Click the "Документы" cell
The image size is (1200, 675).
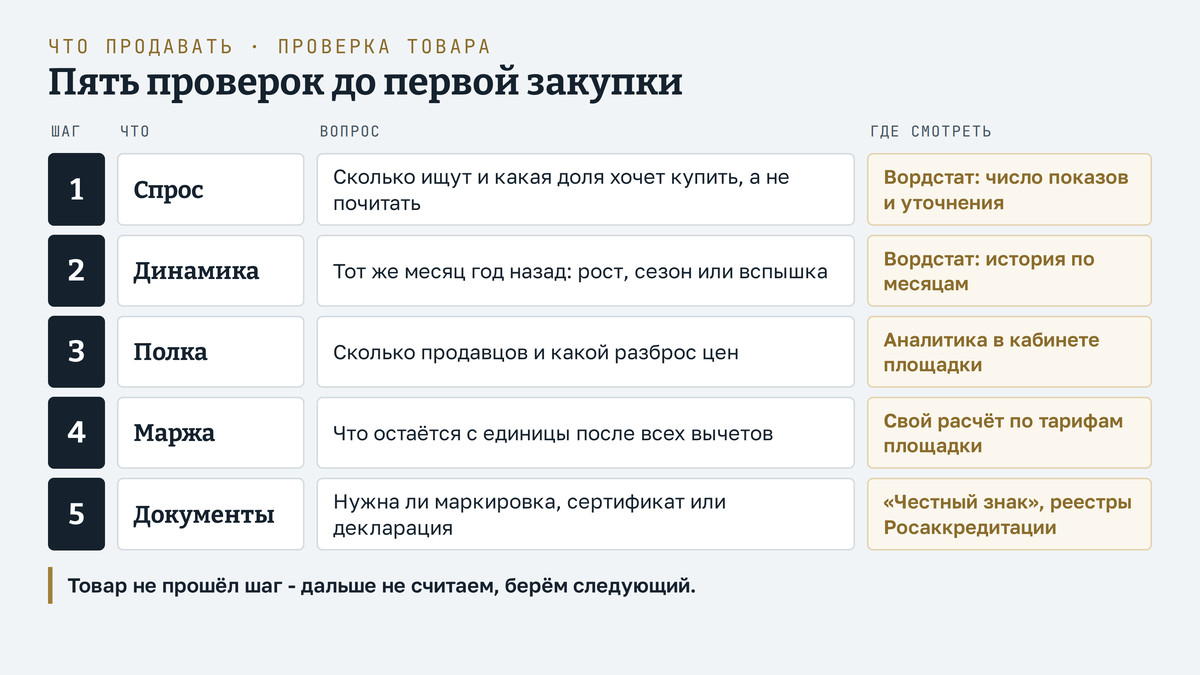[x=210, y=514]
